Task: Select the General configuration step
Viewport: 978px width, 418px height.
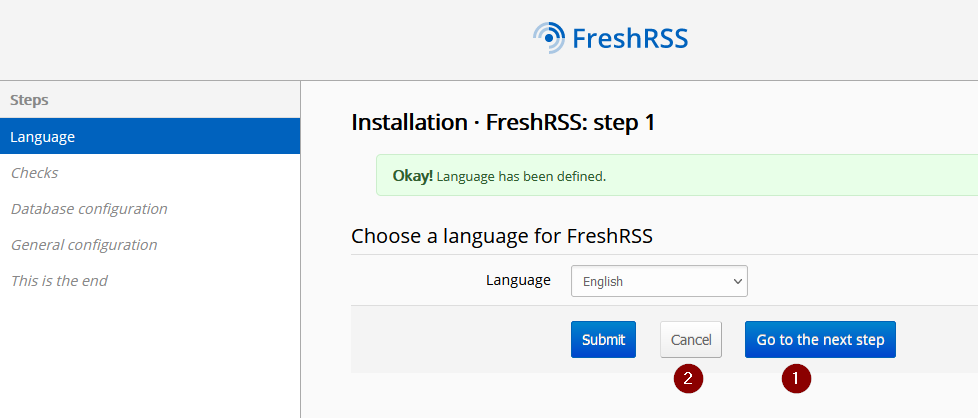Action: 150,245
